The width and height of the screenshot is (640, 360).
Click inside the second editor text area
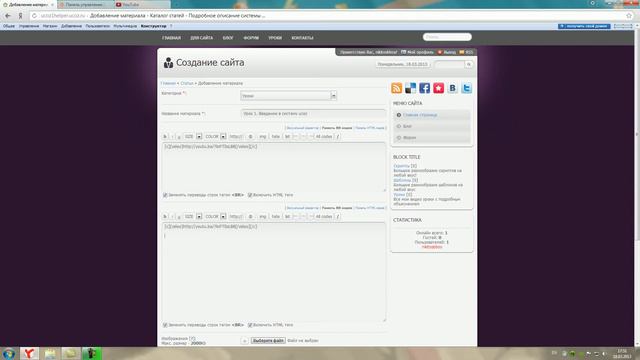(273, 272)
